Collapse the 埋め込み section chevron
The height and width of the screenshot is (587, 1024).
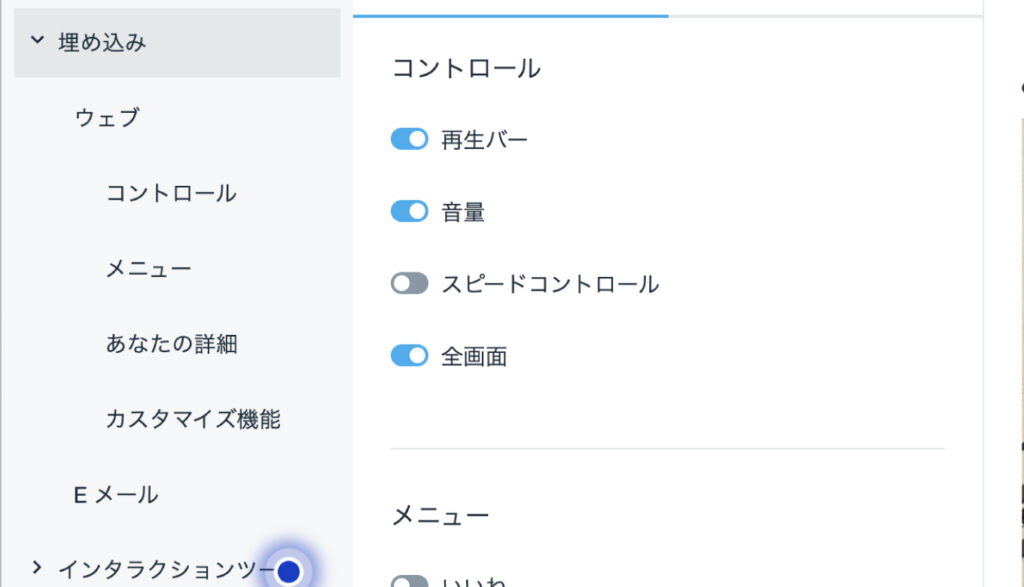(37, 40)
